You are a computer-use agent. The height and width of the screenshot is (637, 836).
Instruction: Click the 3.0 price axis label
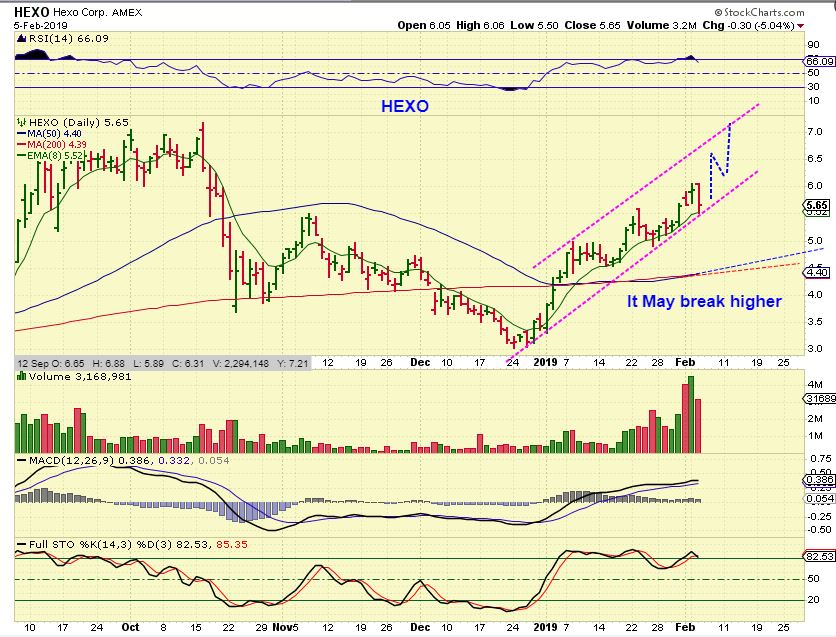pos(815,349)
